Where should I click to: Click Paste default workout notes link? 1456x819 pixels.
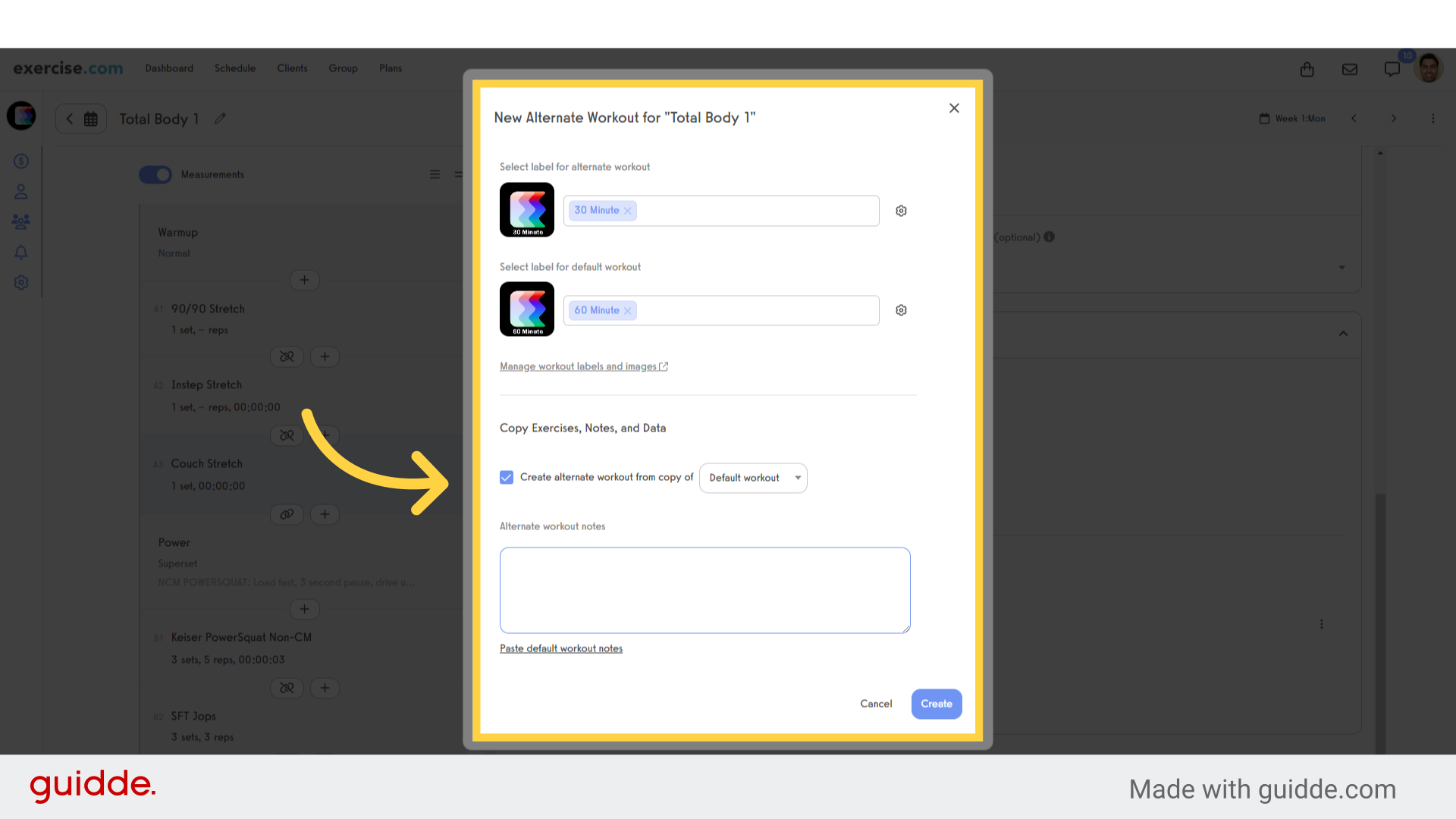[561, 648]
